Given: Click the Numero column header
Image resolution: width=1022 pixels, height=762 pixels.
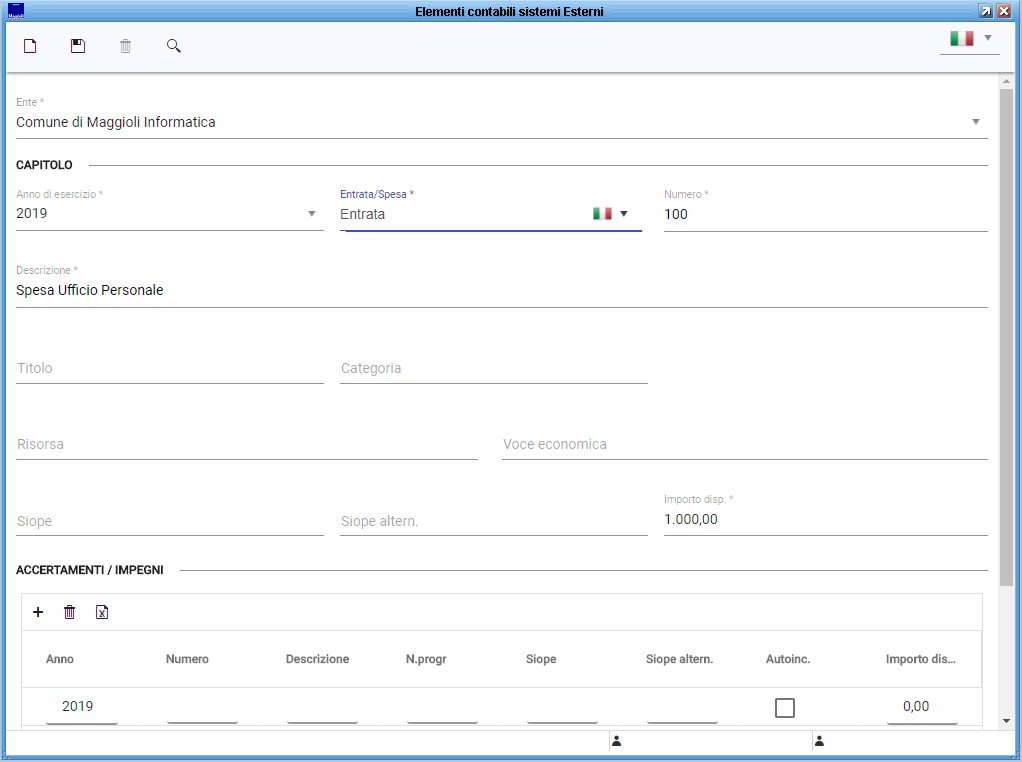Looking at the screenshot, I should [187, 659].
